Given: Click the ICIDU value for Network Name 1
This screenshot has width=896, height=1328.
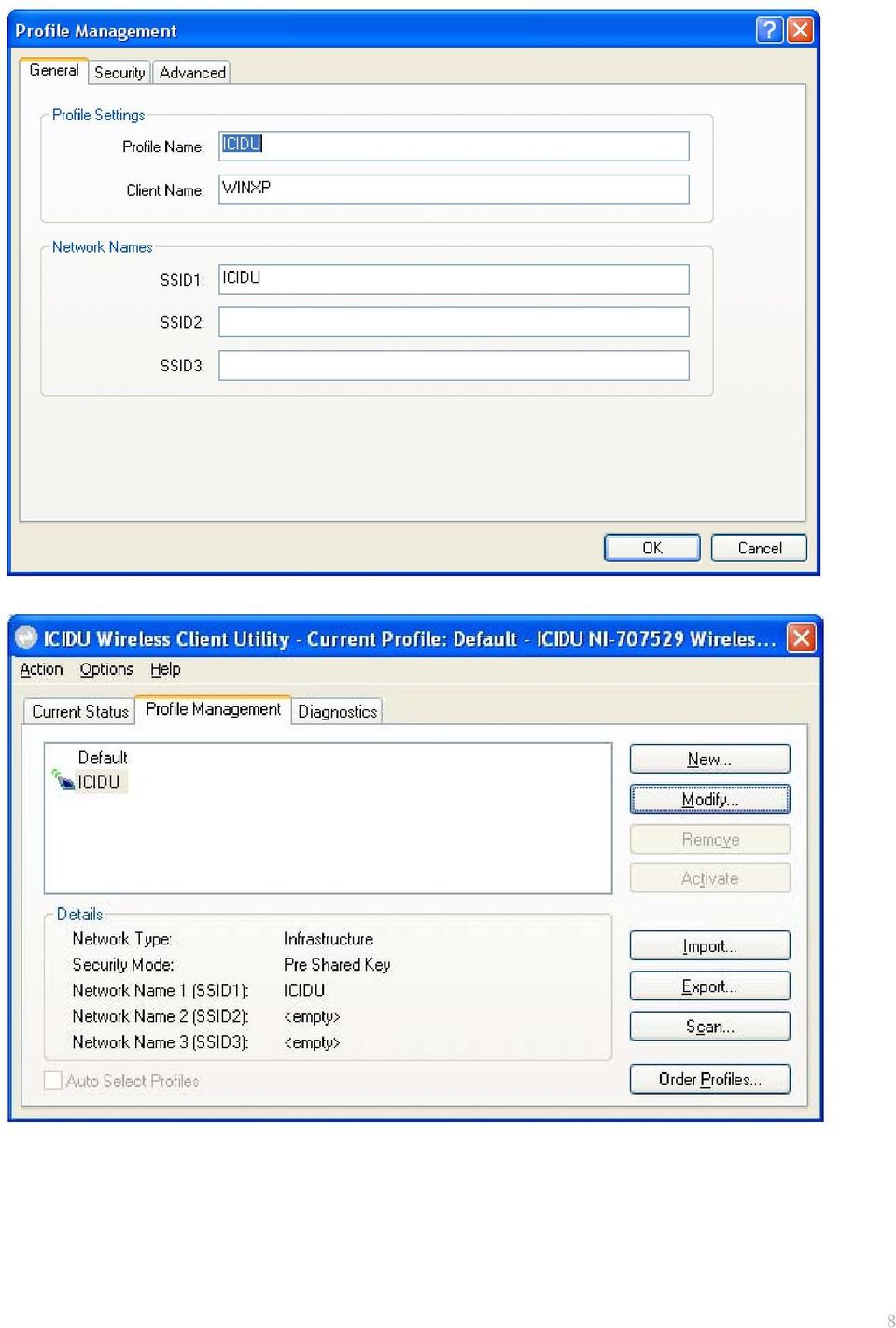Looking at the screenshot, I should 304,990.
